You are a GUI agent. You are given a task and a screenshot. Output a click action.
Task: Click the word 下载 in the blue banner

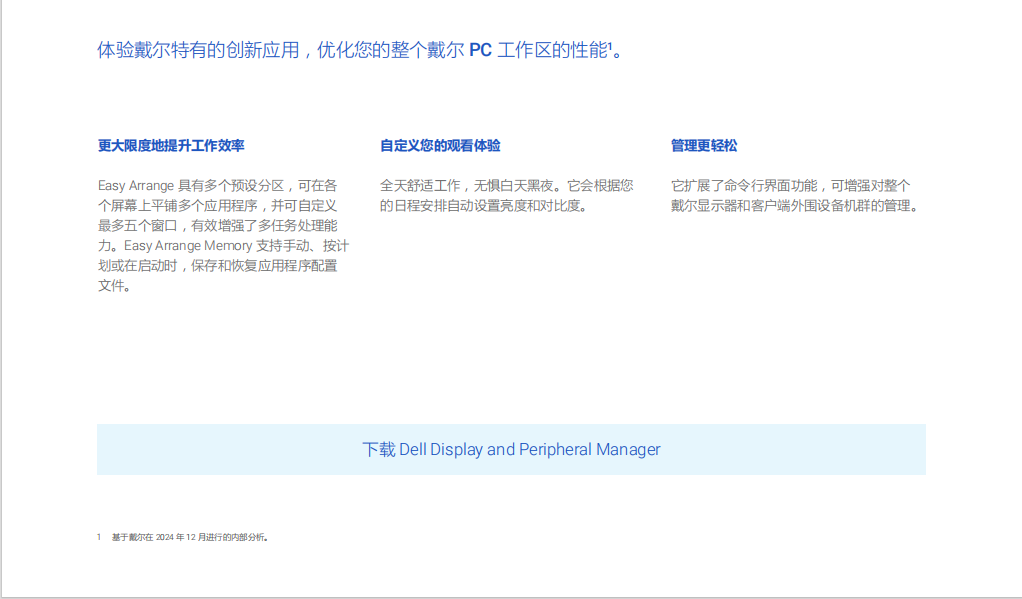[378, 450]
